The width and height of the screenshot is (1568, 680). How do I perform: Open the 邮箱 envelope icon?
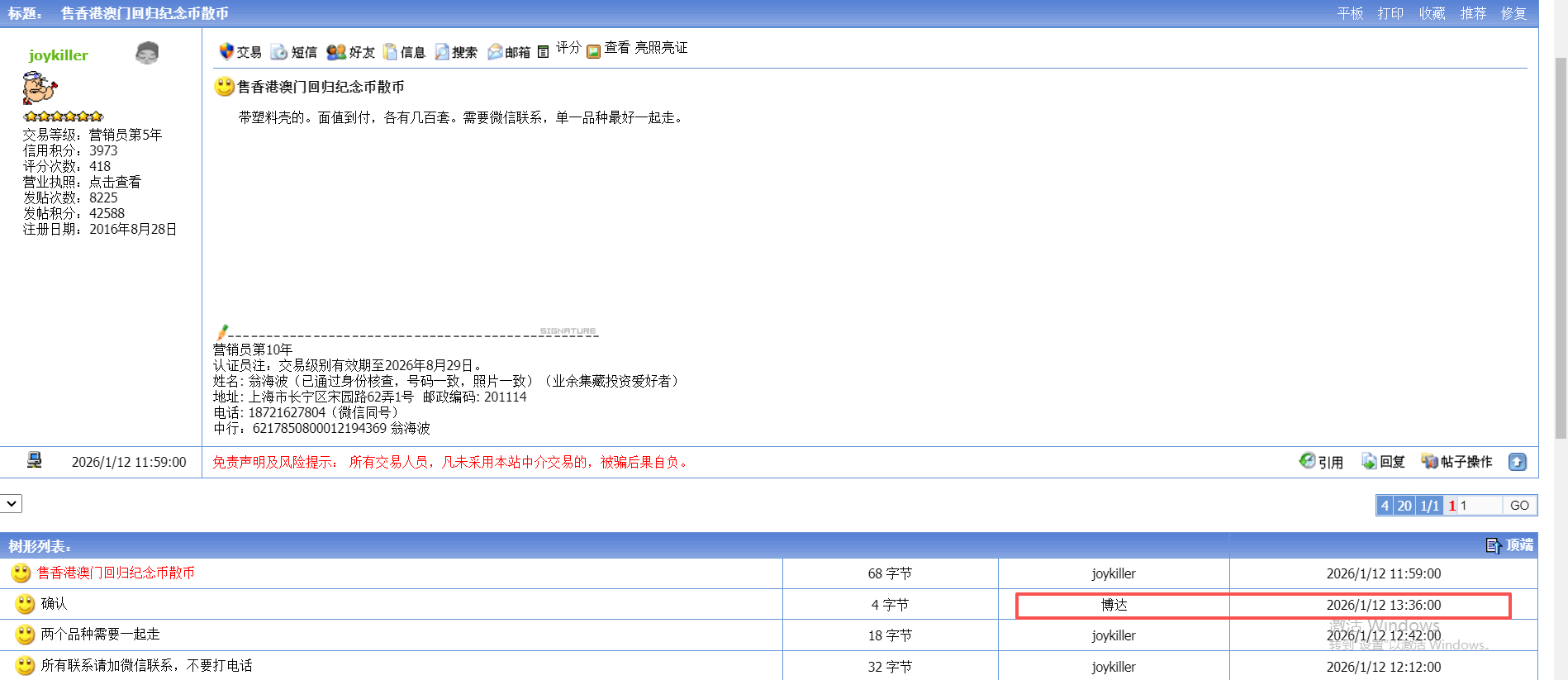495,52
